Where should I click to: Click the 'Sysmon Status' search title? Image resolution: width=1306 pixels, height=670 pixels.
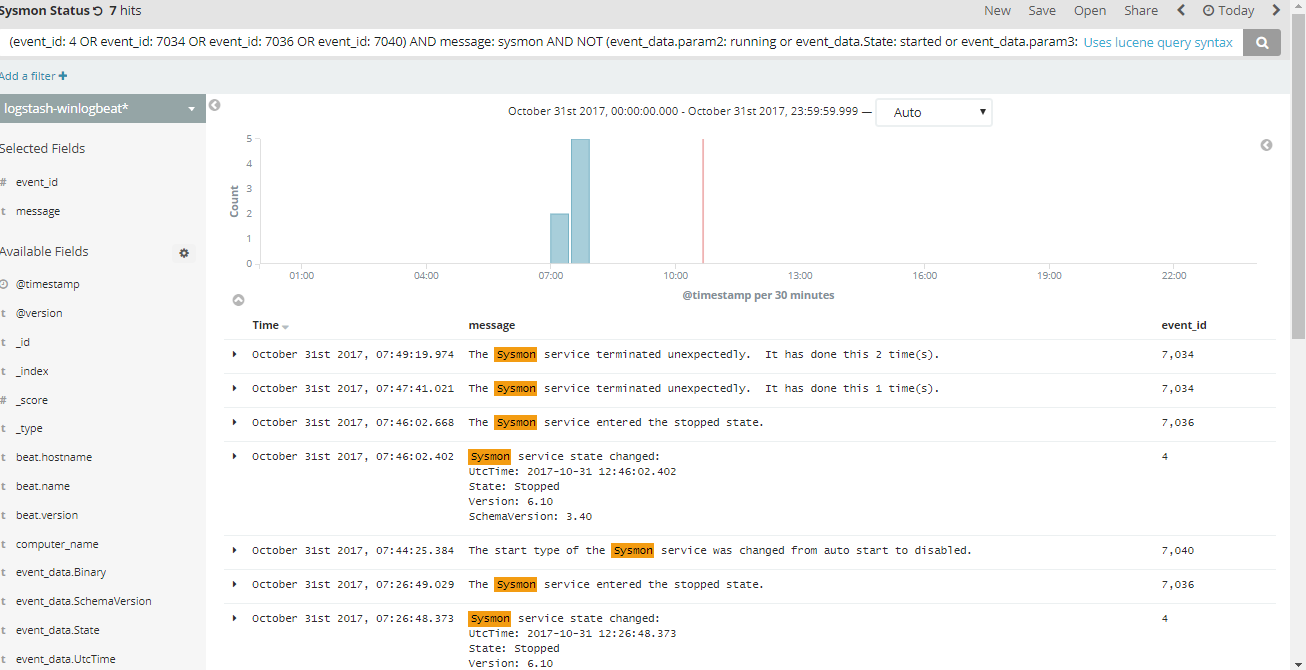[x=44, y=10]
